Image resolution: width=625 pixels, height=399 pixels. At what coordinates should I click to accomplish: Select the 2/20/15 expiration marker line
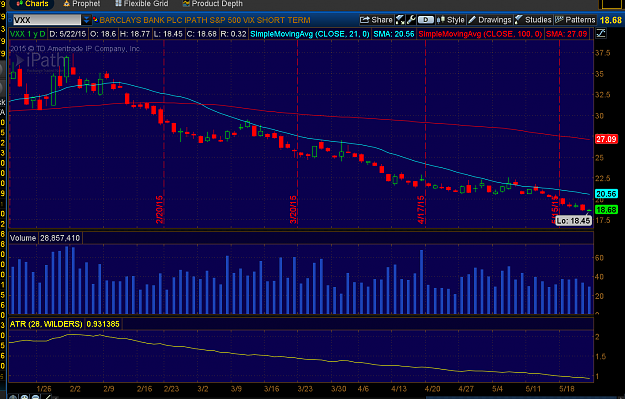164,134
